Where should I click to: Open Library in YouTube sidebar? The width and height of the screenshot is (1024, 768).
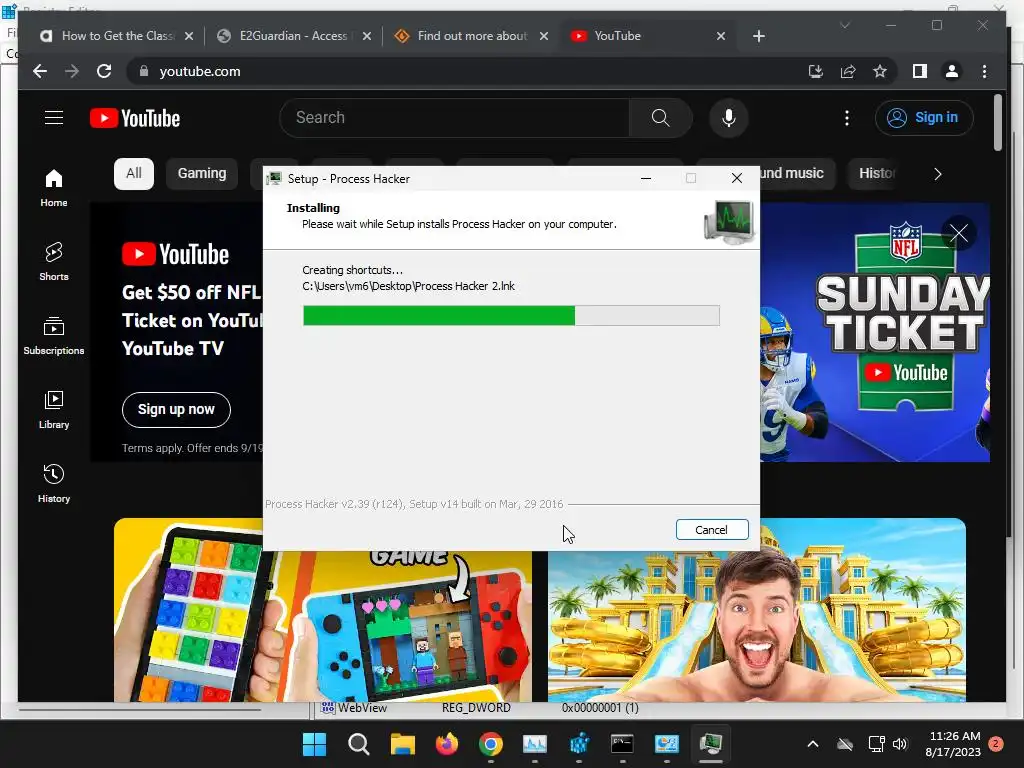(54, 409)
